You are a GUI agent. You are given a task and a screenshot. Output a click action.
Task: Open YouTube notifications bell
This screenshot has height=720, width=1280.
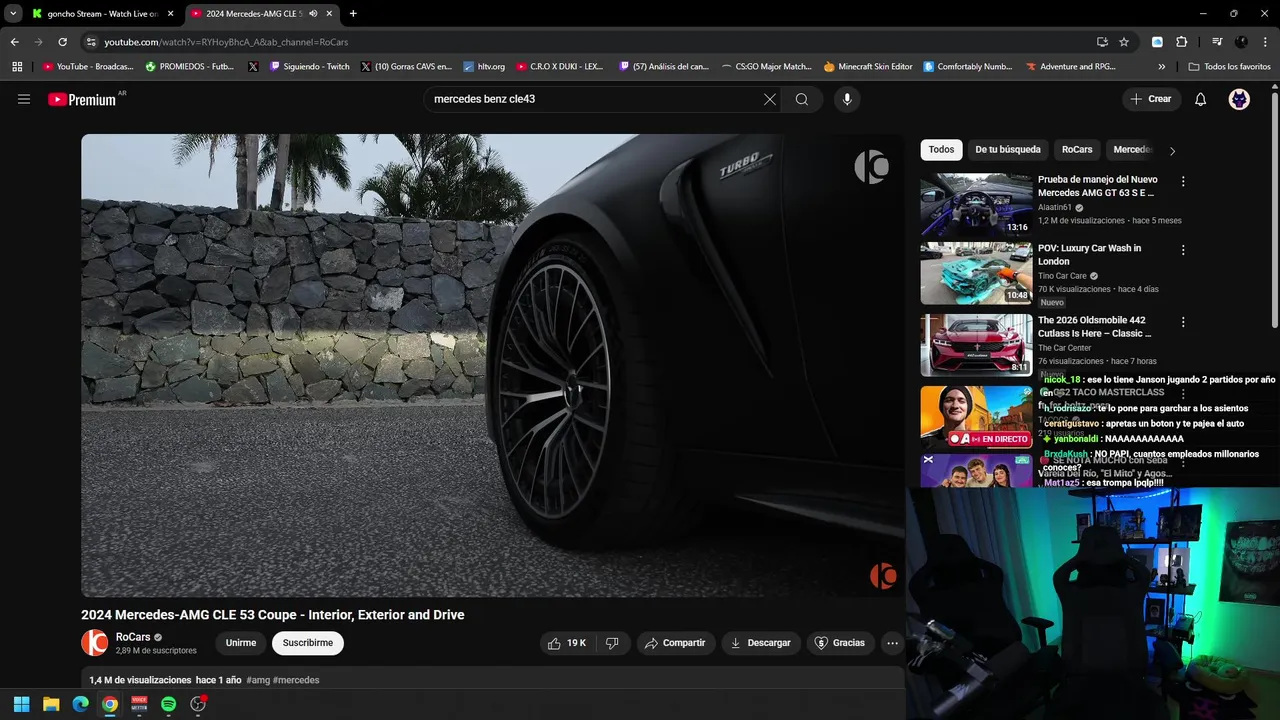1201,99
